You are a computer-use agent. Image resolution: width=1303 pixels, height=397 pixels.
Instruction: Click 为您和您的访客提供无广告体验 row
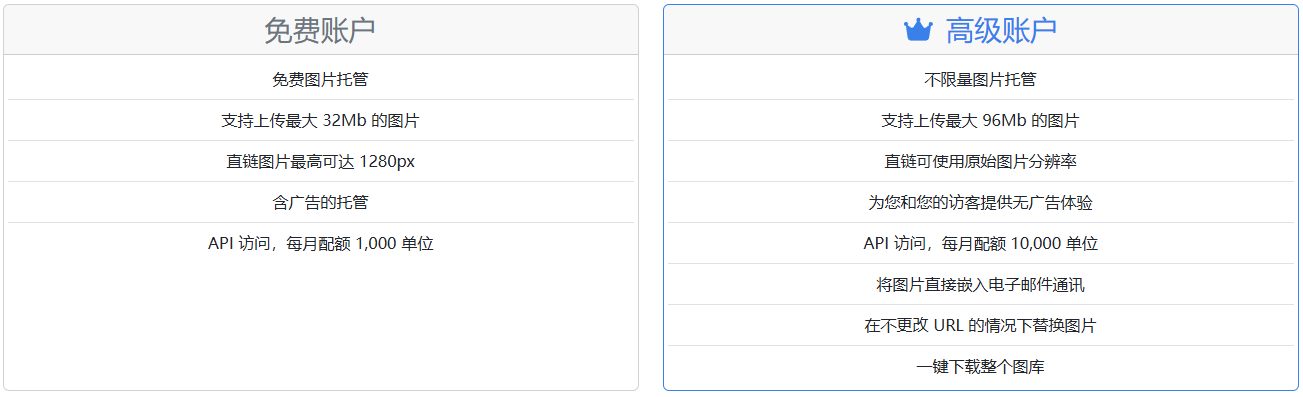point(981,203)
